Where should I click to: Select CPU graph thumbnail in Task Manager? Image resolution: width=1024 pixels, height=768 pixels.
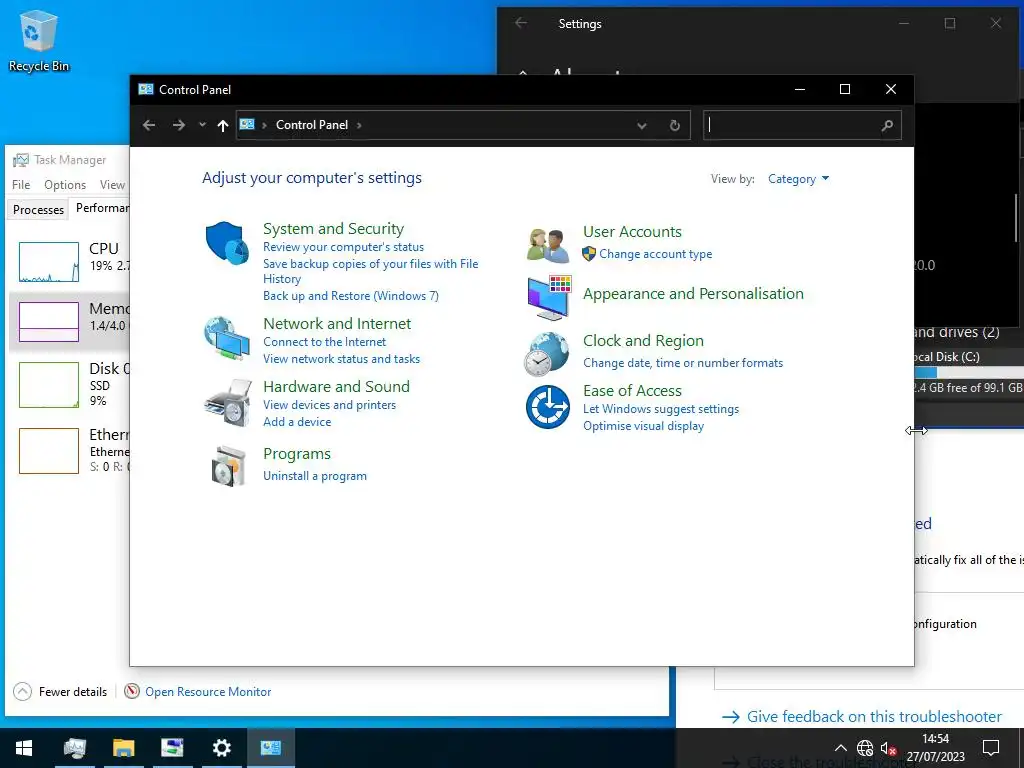point(49,262)
